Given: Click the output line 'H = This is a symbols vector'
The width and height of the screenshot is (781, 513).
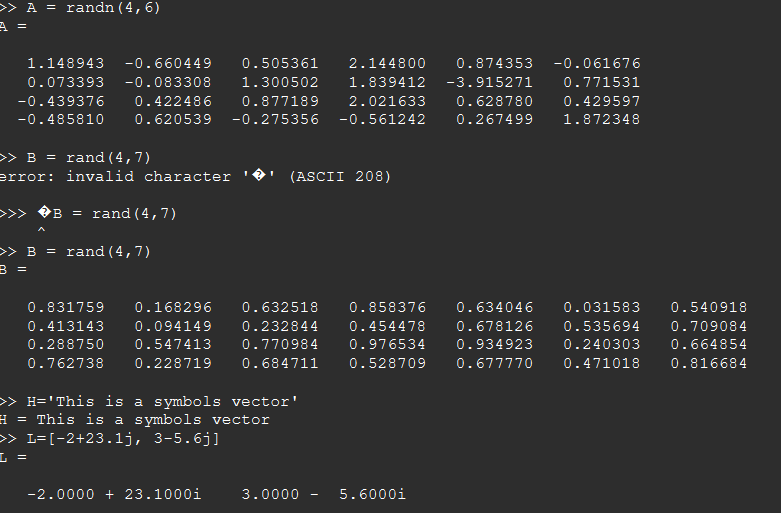Looking at the screenshot, I should click(135, 420).
